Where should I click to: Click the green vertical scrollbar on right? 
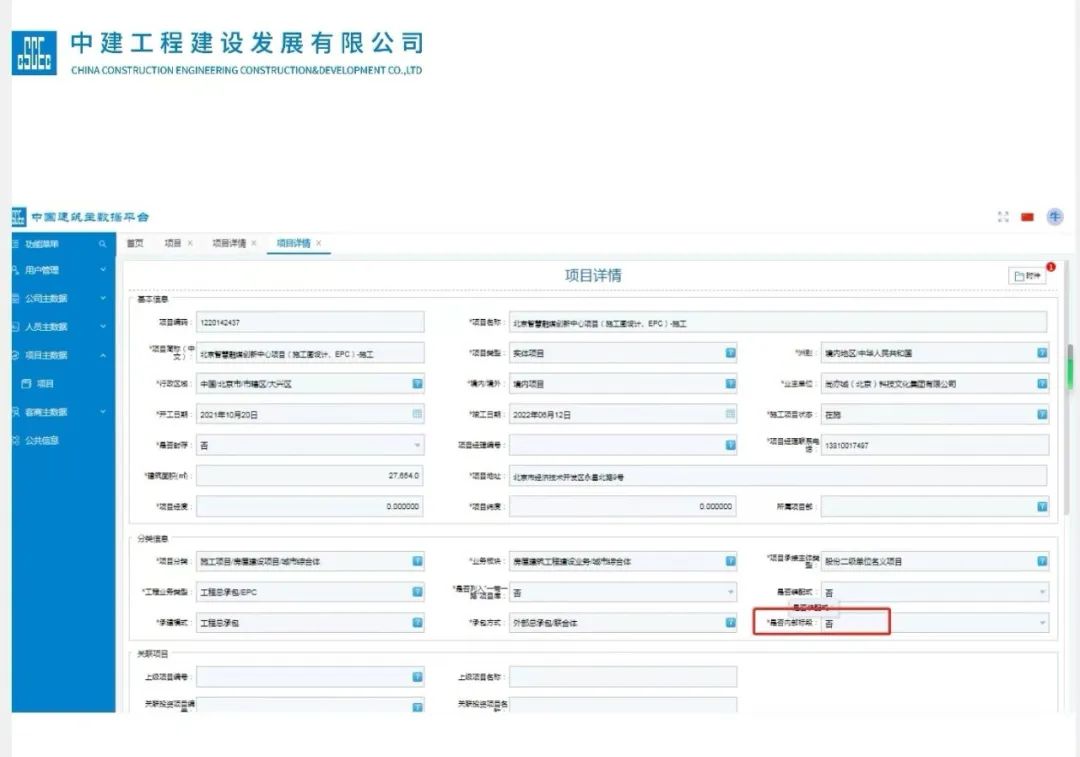click(x=1068, y=370)
